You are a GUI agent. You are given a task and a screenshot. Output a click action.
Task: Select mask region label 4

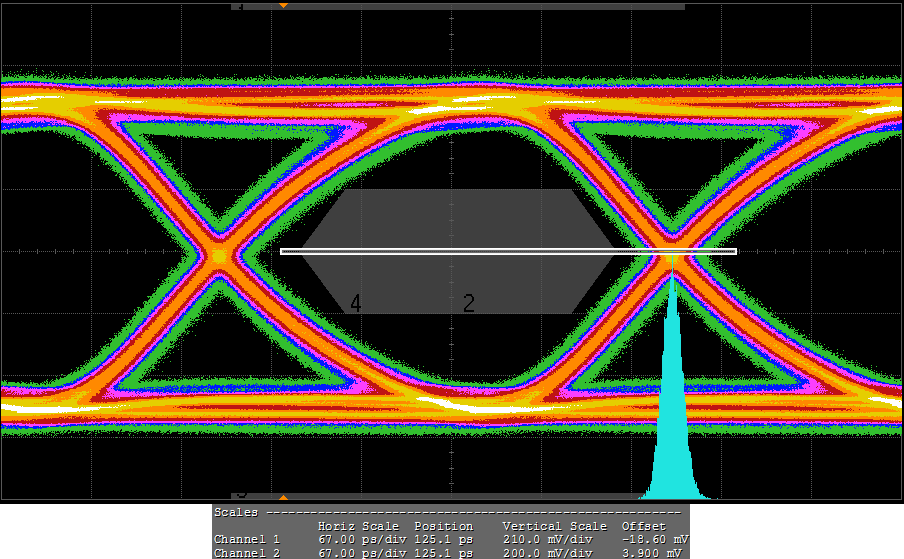point(355,304)
